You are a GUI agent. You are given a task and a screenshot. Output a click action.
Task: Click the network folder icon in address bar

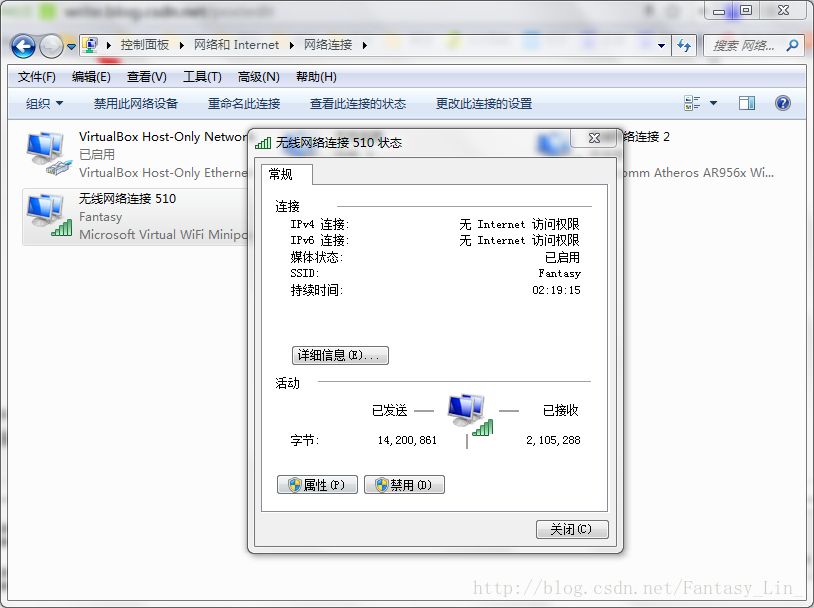pos(90,45)
